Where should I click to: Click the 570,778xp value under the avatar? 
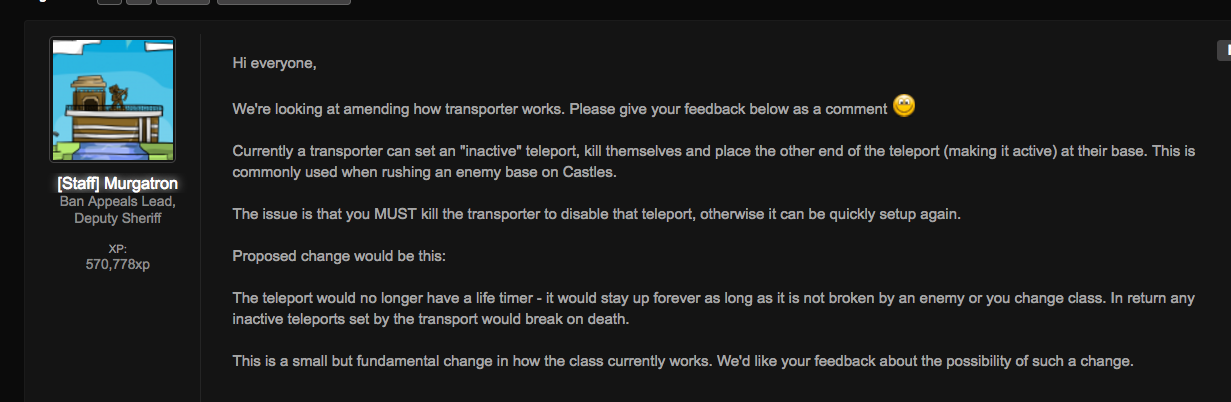click(117, 264)
